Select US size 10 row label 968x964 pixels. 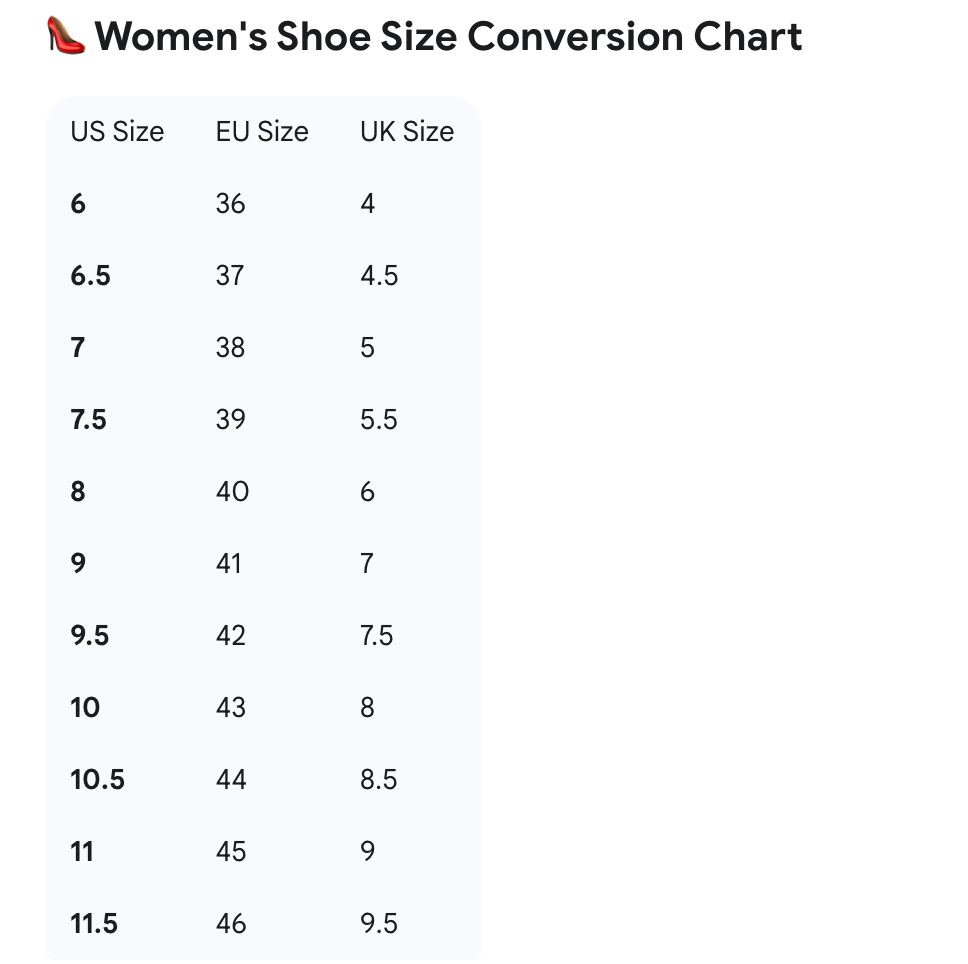point(85,708)
